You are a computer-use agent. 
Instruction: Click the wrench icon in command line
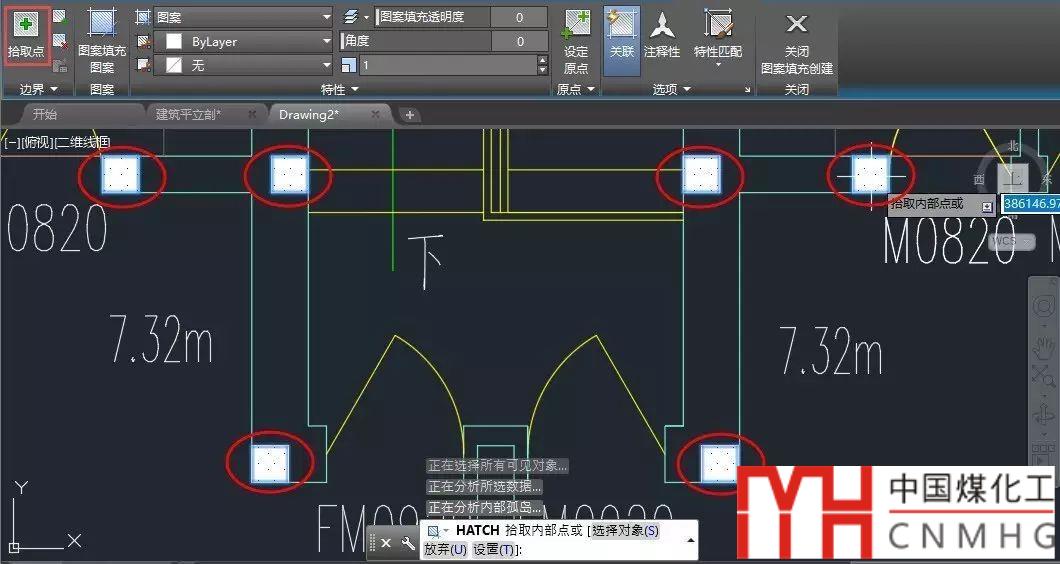tap(408, 543)
